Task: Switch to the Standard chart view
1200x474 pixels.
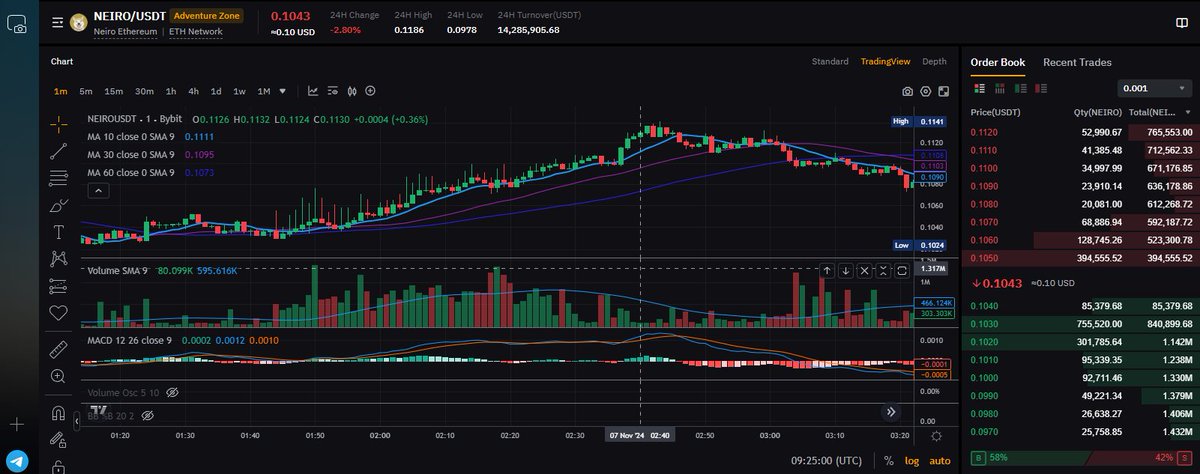Action: pyautogui.click(x=830, y=62)
